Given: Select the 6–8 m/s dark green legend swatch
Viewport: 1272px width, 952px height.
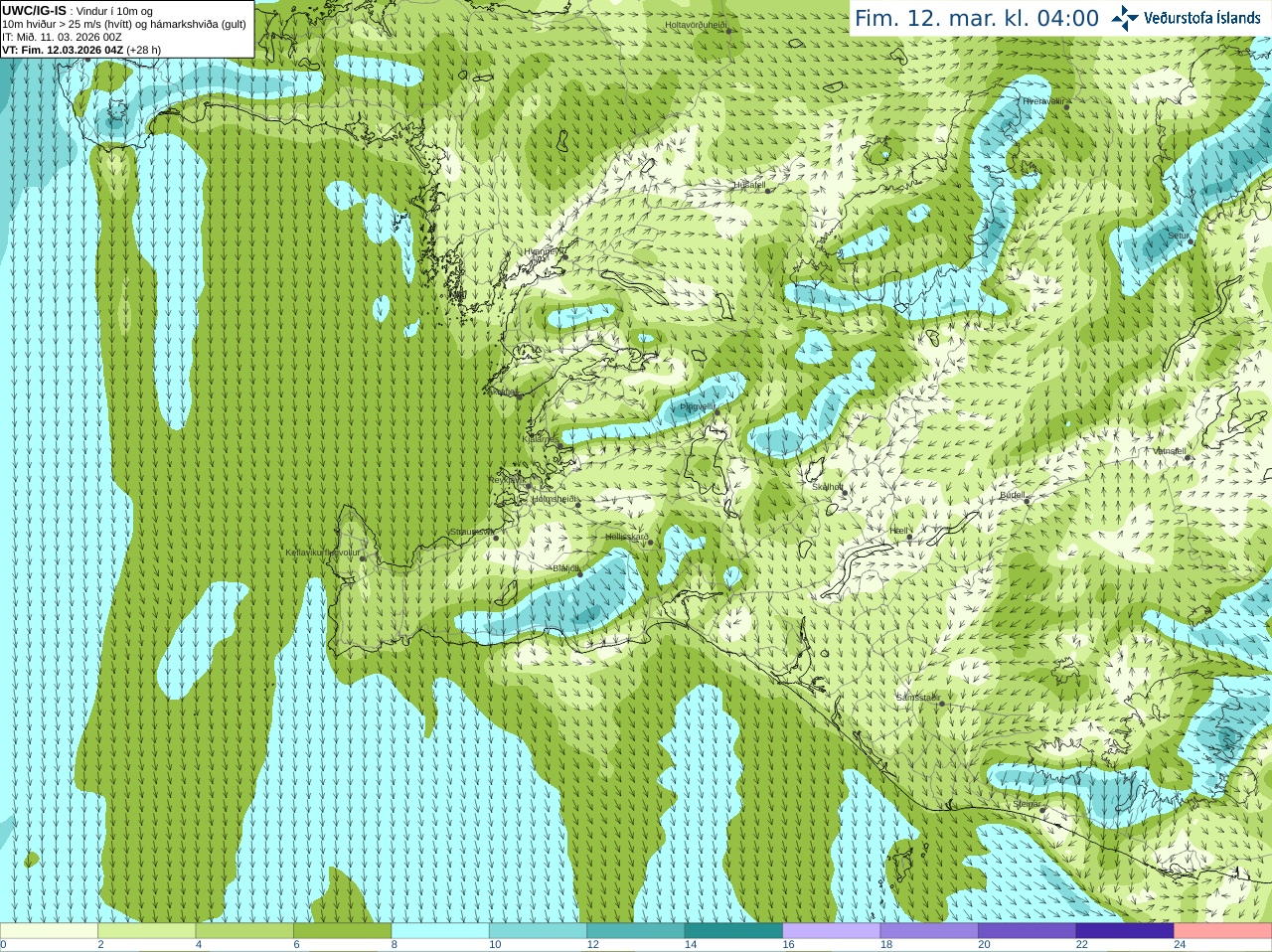Looking at the screenshot, I should click(x=343, y=931).
